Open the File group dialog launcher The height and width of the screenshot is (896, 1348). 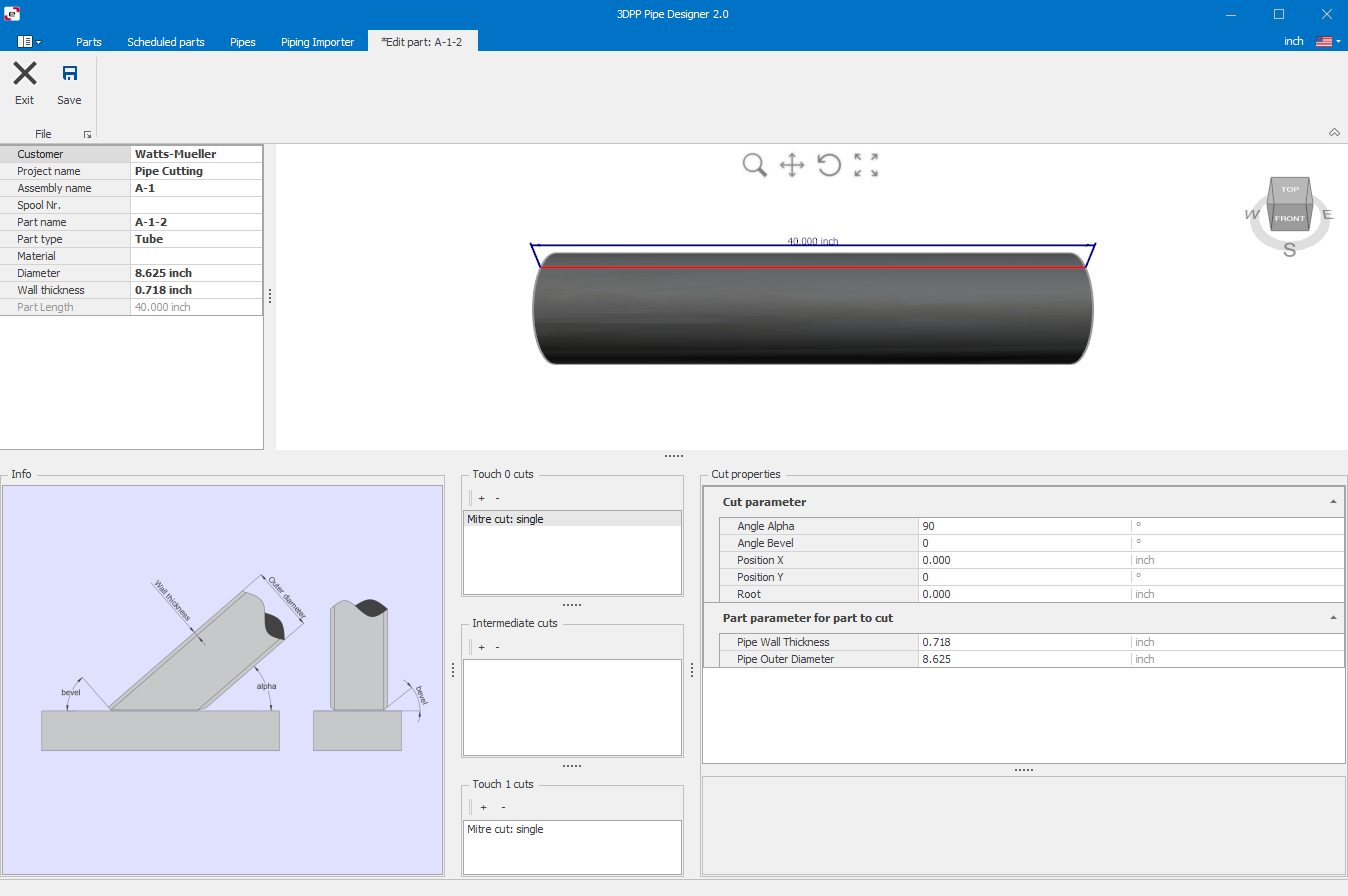coord(87,134)
